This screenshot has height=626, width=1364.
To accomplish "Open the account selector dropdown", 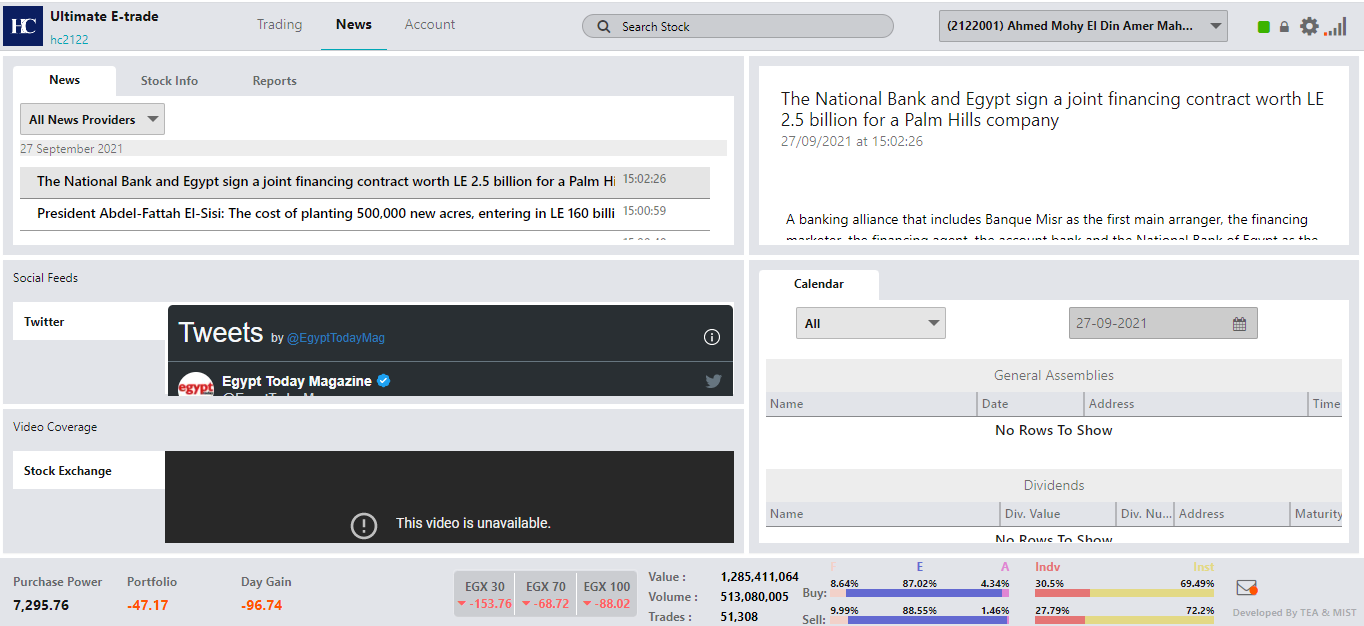I will pos(1083,26).
